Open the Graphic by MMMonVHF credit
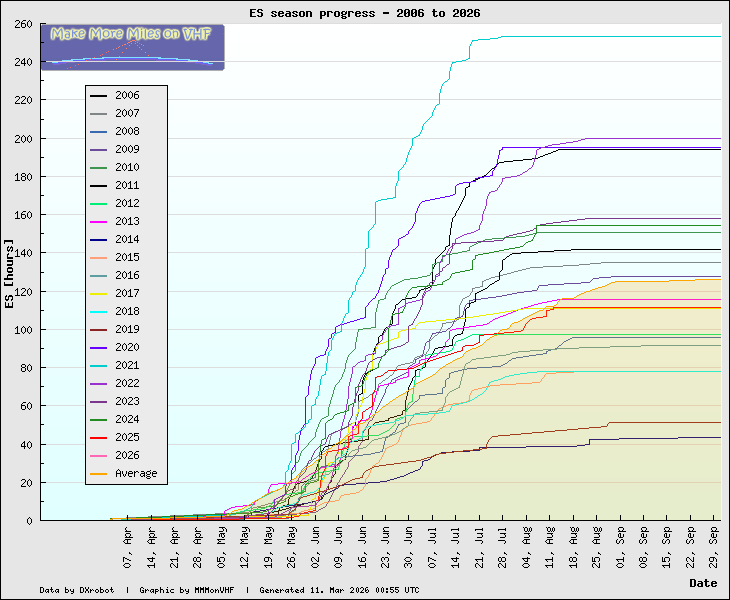 coord(192,590)
